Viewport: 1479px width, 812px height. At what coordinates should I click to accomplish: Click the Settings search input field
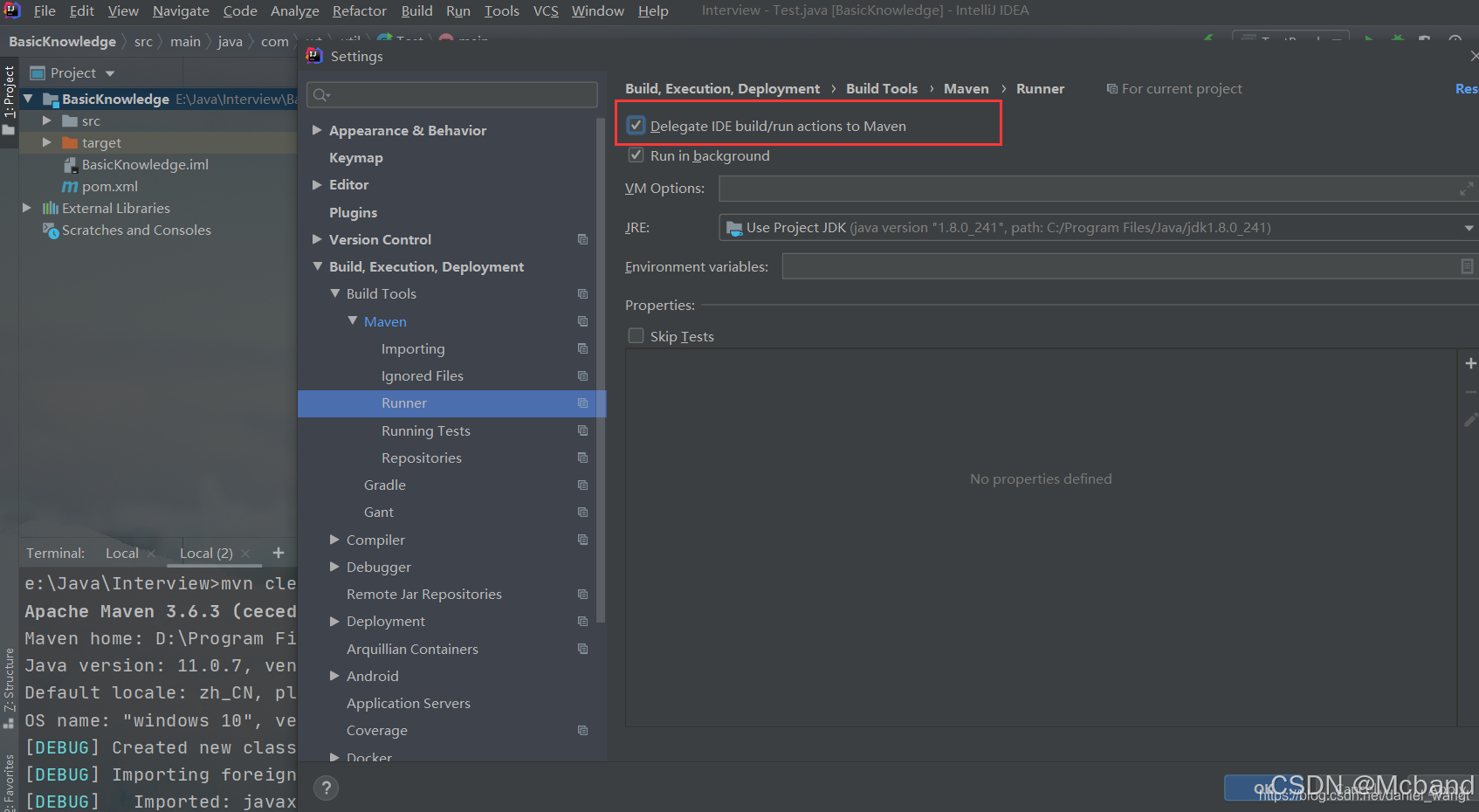[x=452, y=95]
